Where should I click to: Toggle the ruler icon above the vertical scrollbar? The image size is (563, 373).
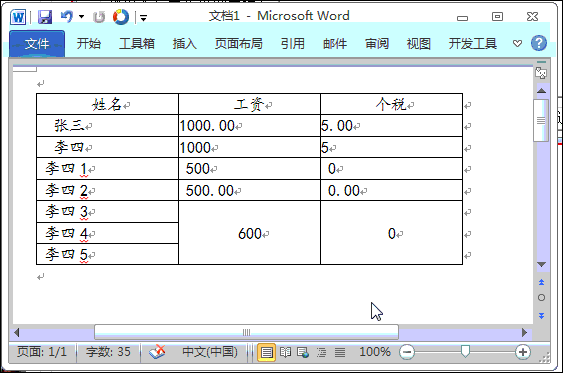pyautogui.click(x=541, y=72)
